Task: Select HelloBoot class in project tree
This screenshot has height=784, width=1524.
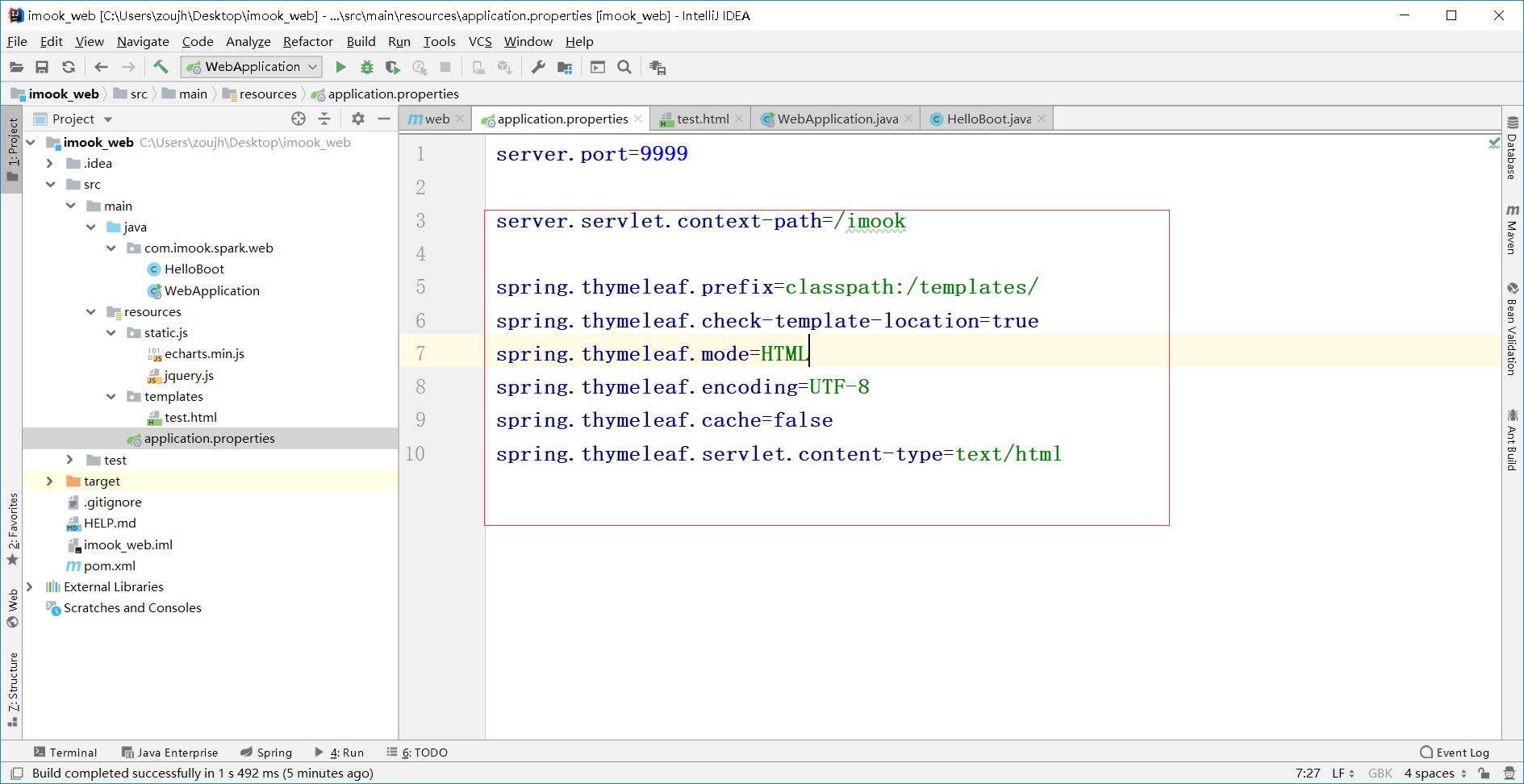Action: [194, 269]
